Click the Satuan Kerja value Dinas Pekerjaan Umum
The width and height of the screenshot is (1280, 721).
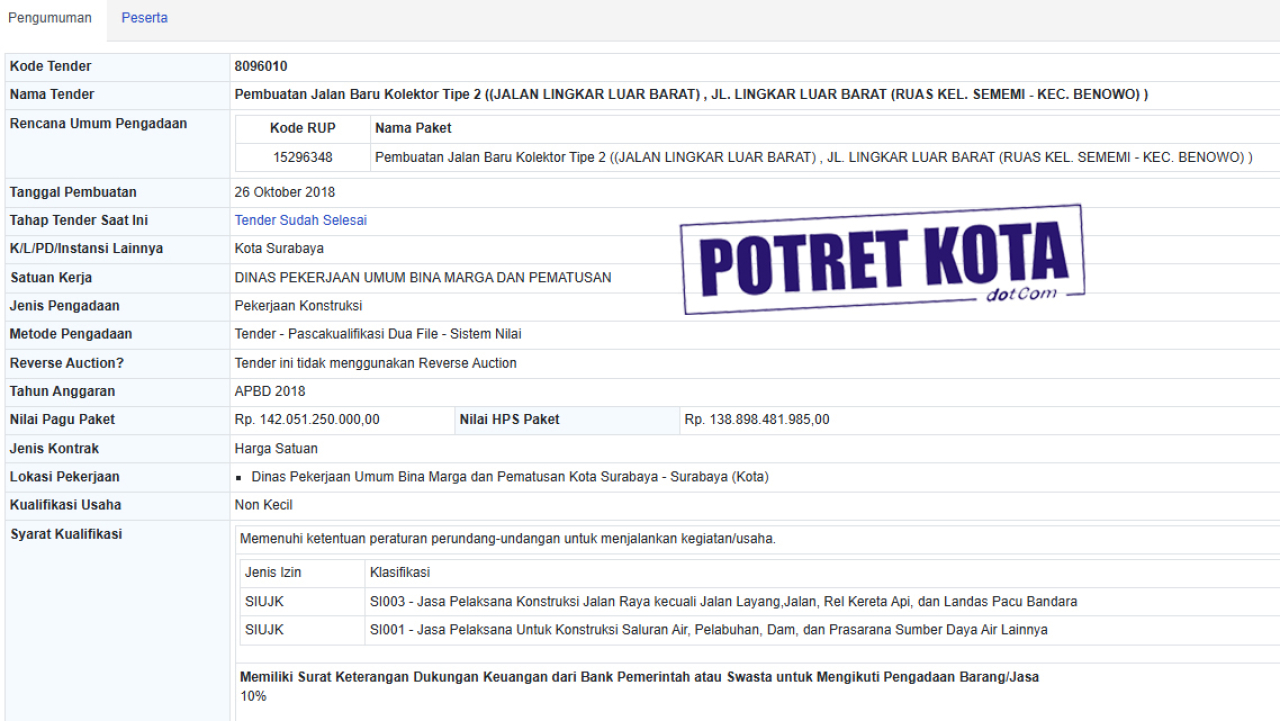tap(422, 277)
